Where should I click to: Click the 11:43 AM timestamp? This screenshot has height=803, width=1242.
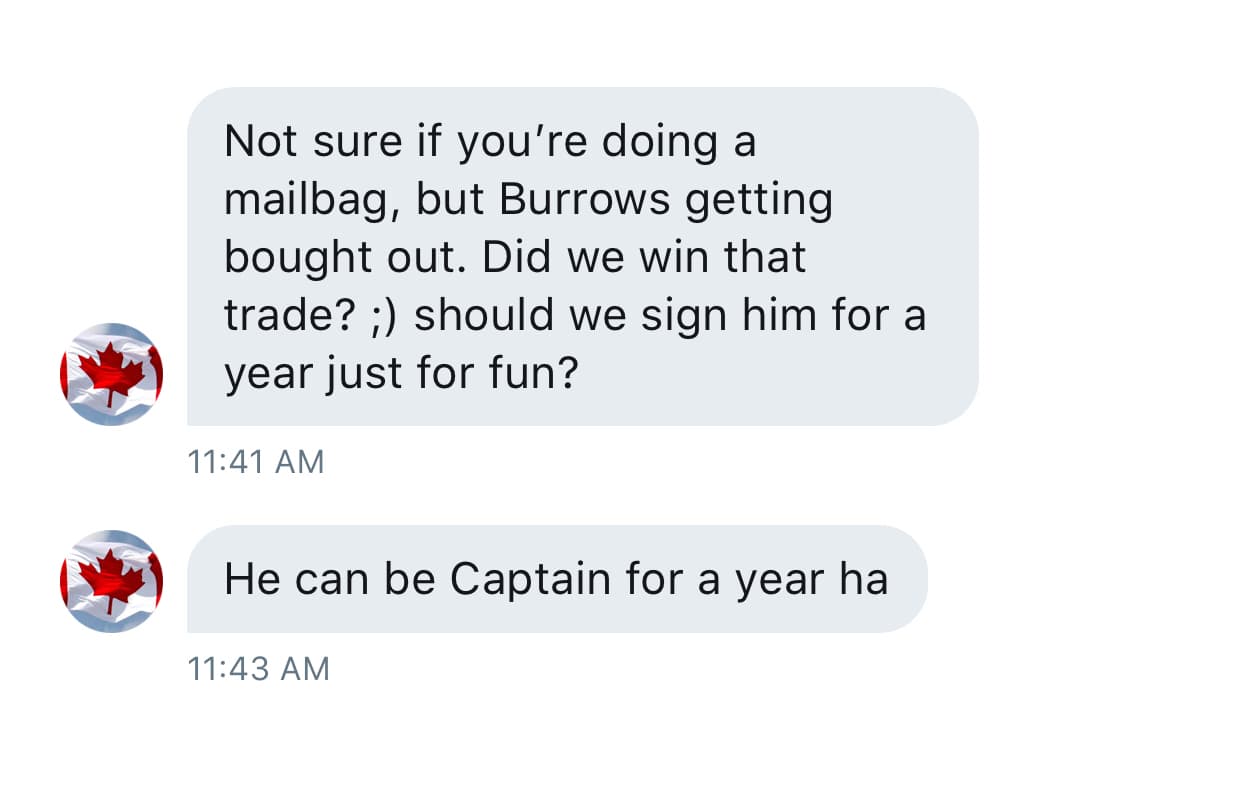258,668
